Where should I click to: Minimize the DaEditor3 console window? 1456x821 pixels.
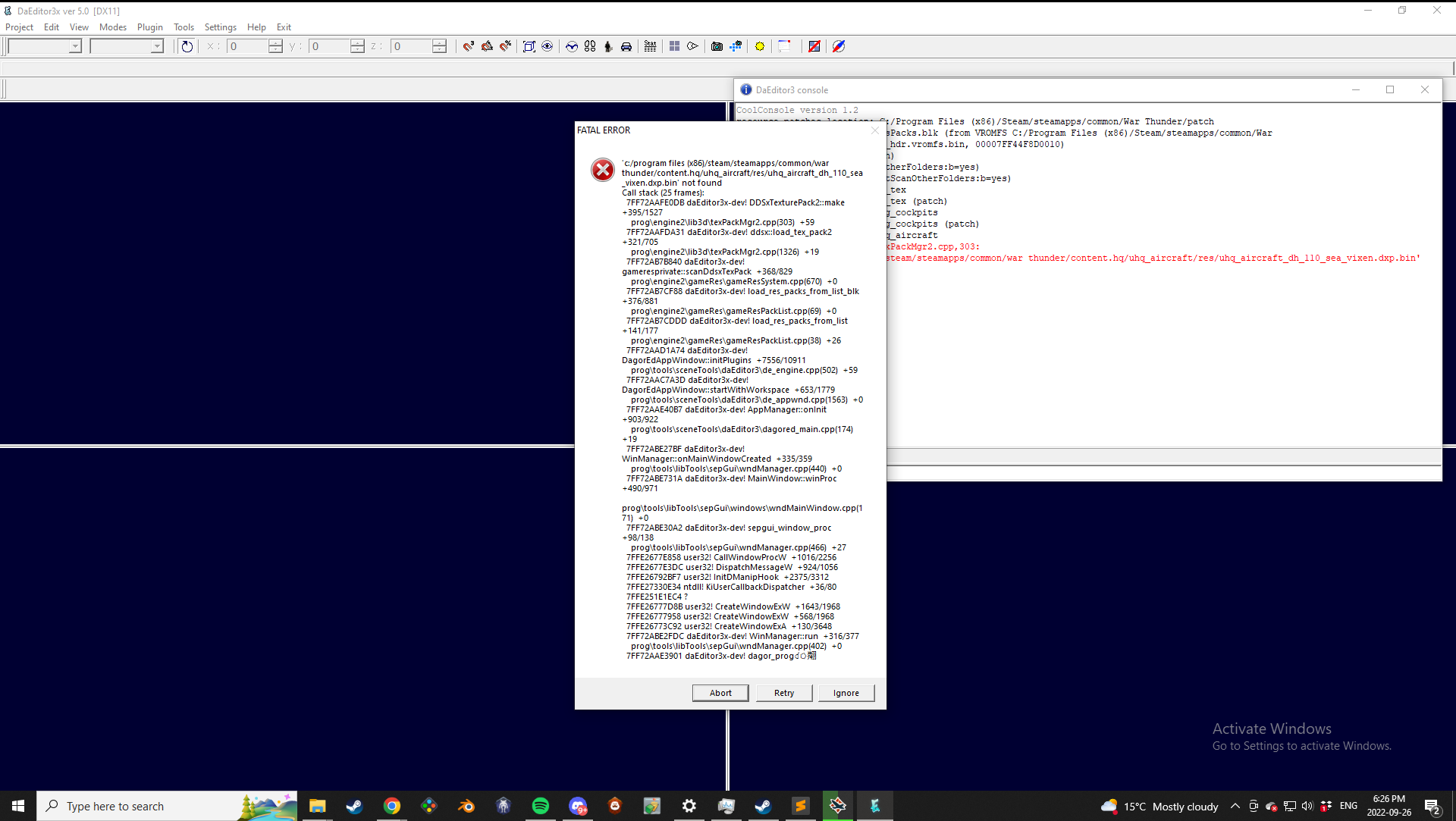point(1356,89)
